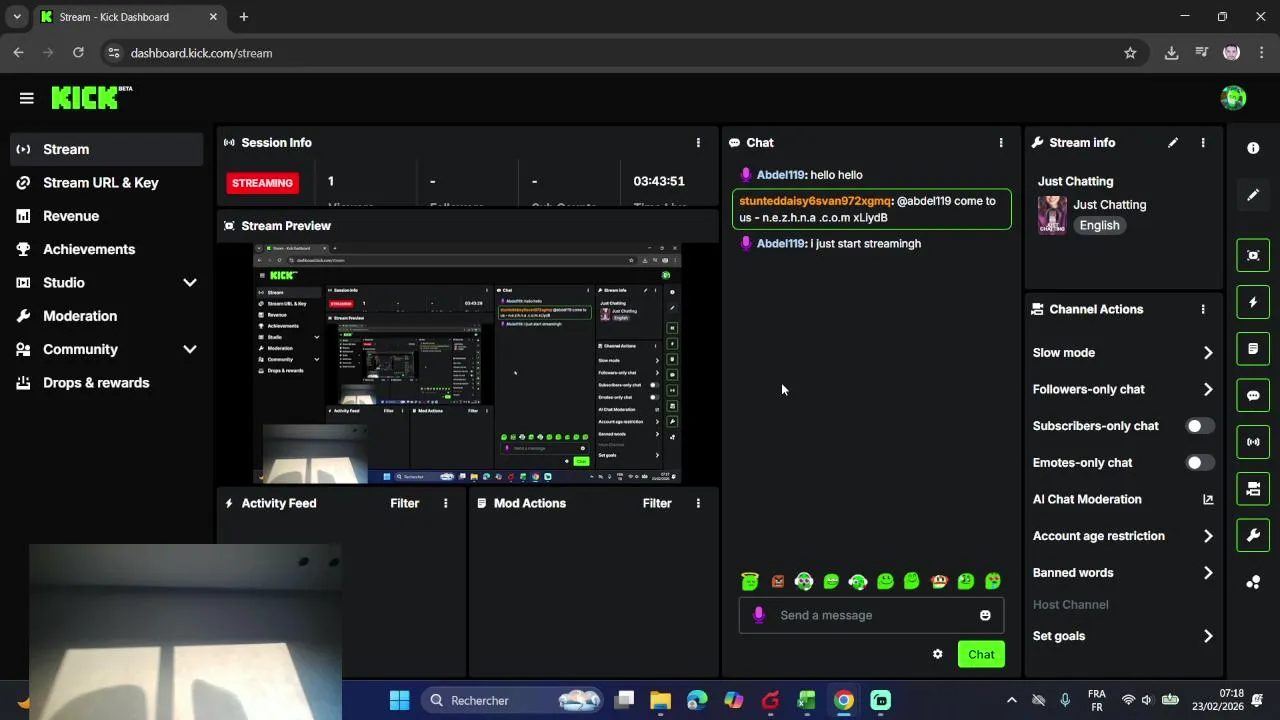Click the English language tag
Screen dimensions: 1280x720
point(1099,225)
